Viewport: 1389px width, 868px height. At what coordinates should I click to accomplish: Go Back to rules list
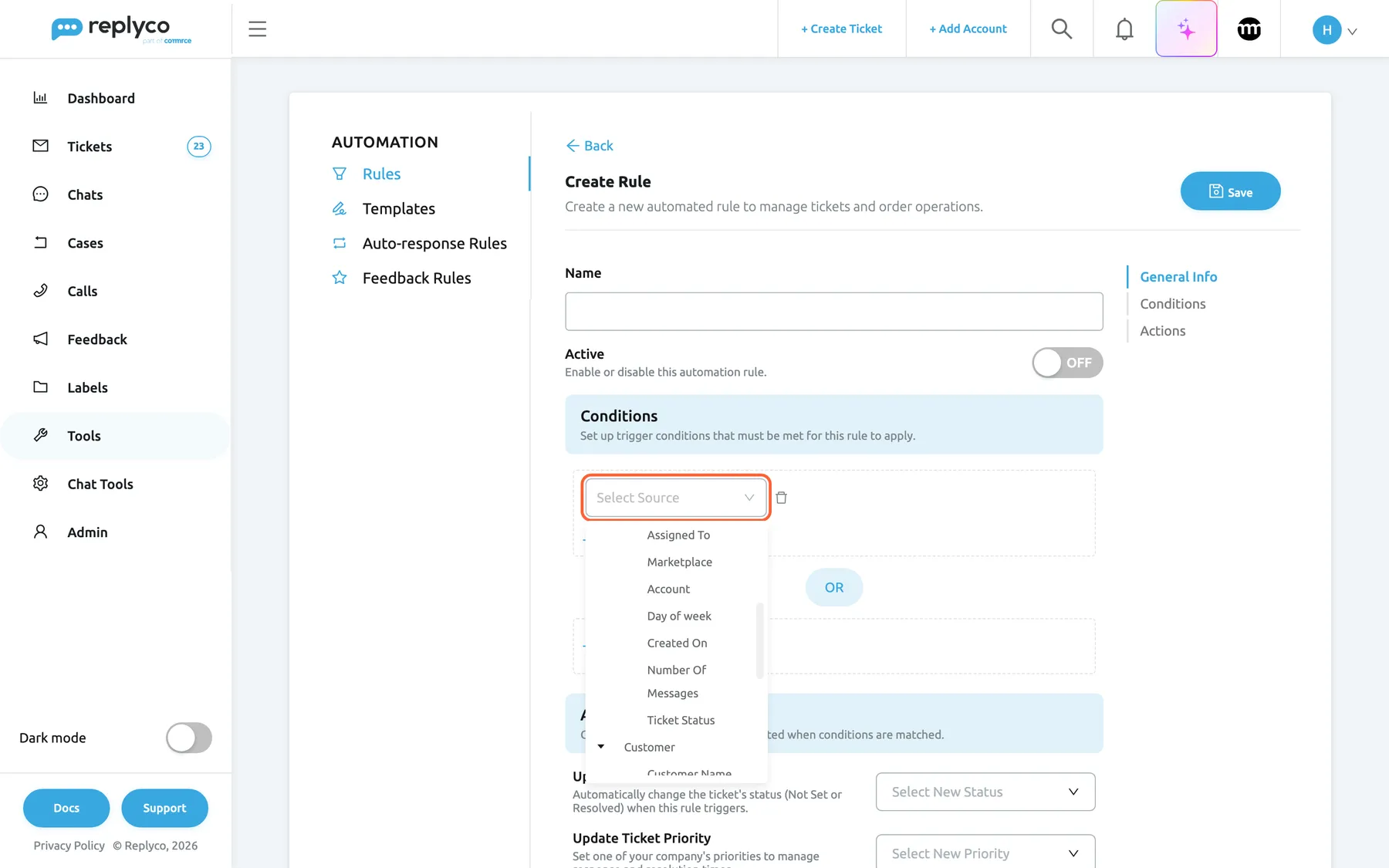(589, 146)
